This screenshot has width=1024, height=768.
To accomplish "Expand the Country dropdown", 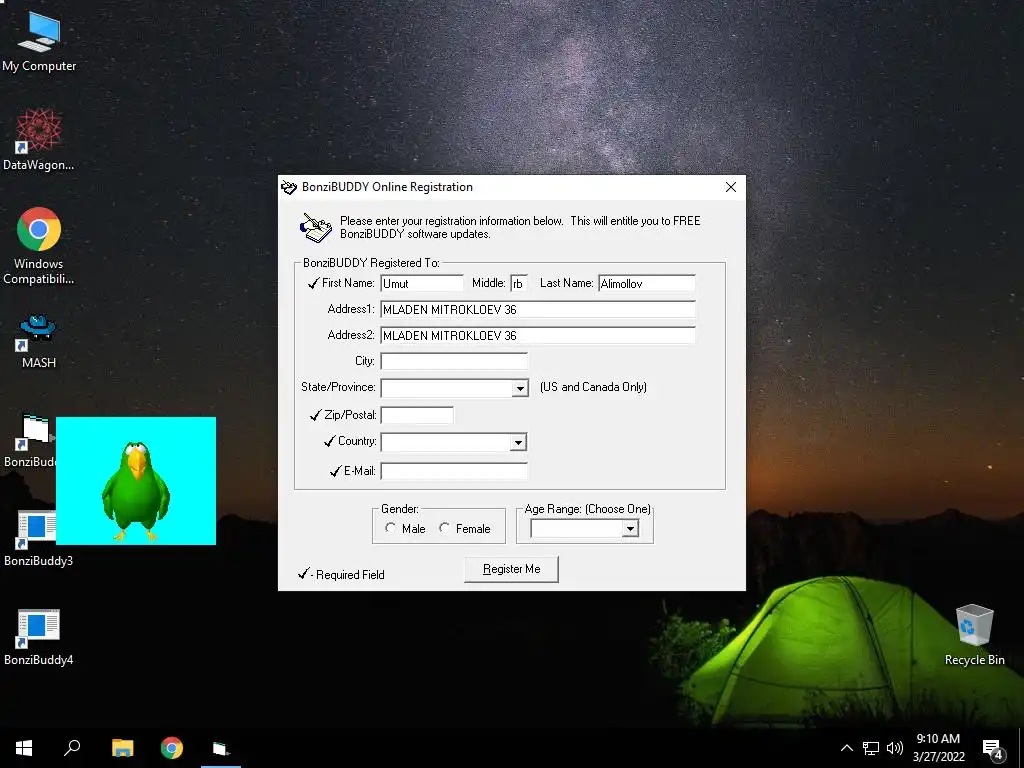I will [x=519, y=443].
